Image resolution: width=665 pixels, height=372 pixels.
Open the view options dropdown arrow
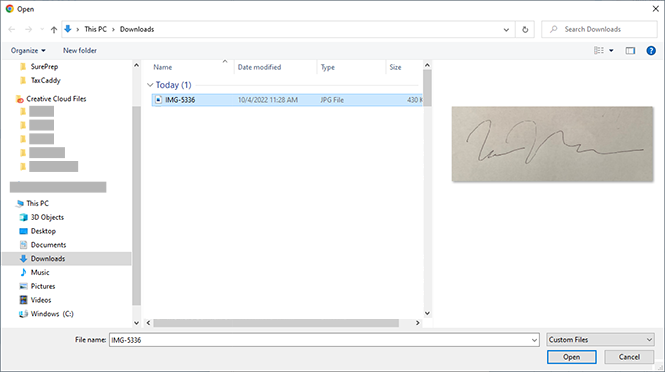click(611, 50)
